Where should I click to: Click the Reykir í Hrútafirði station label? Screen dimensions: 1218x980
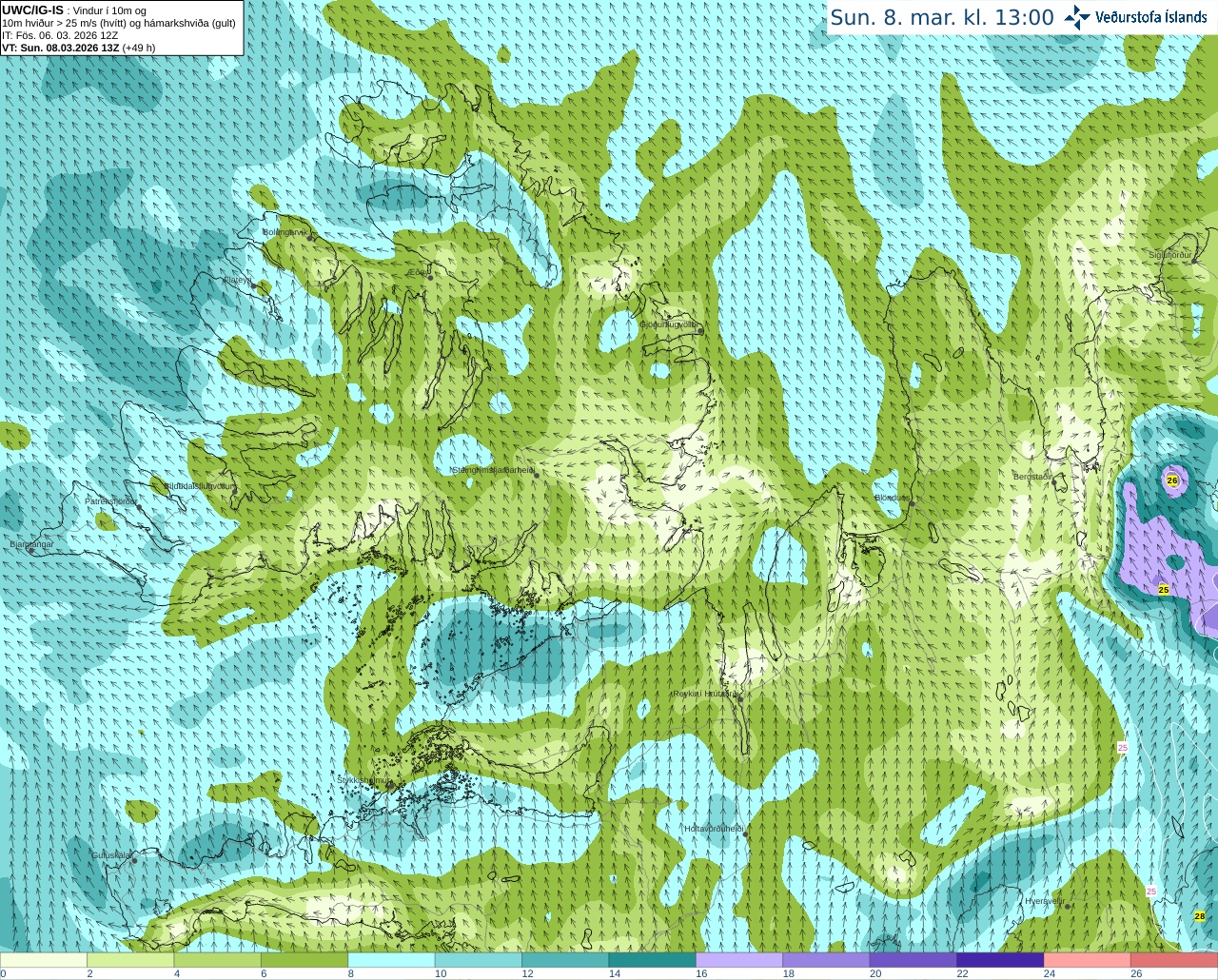705,694
